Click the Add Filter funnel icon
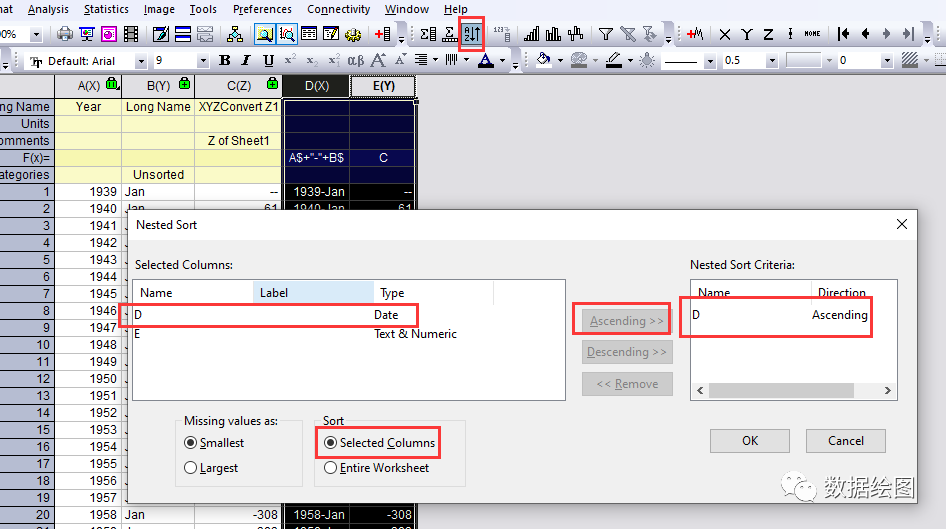The width and height of the screenshot is (946, 529). [606, 34]
